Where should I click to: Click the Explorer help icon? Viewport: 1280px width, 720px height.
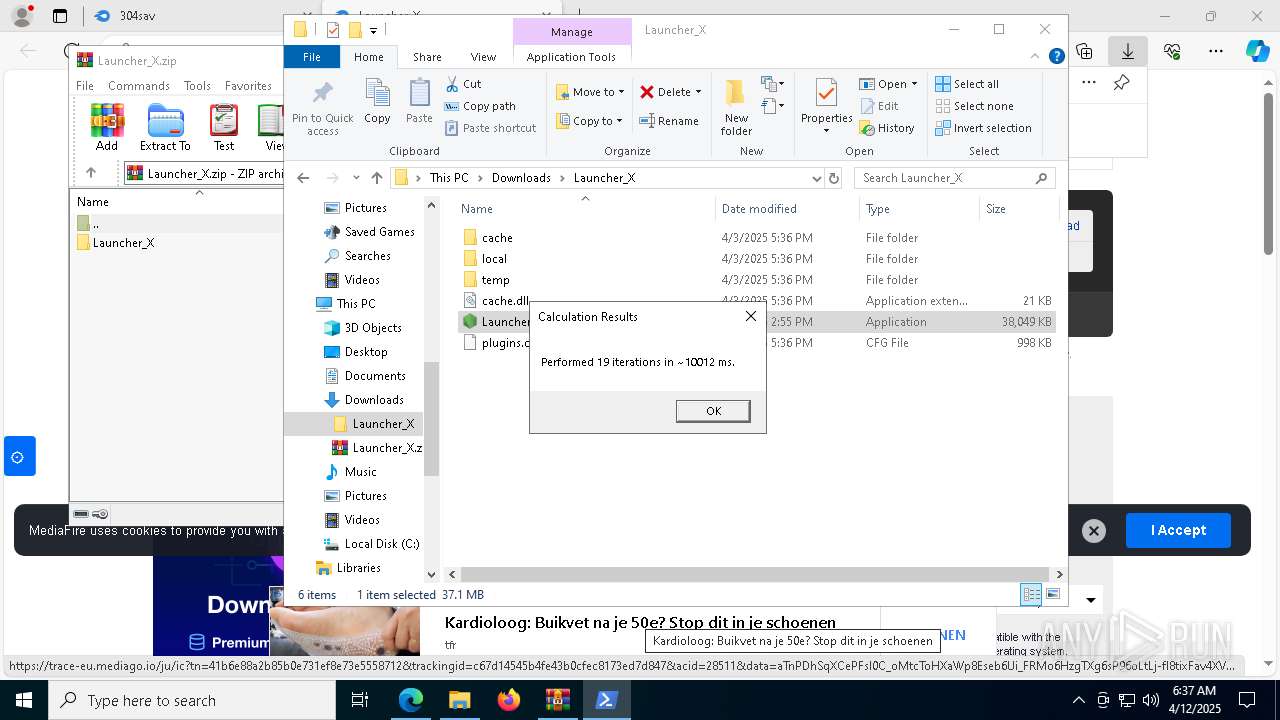(x=1056, y=57)
